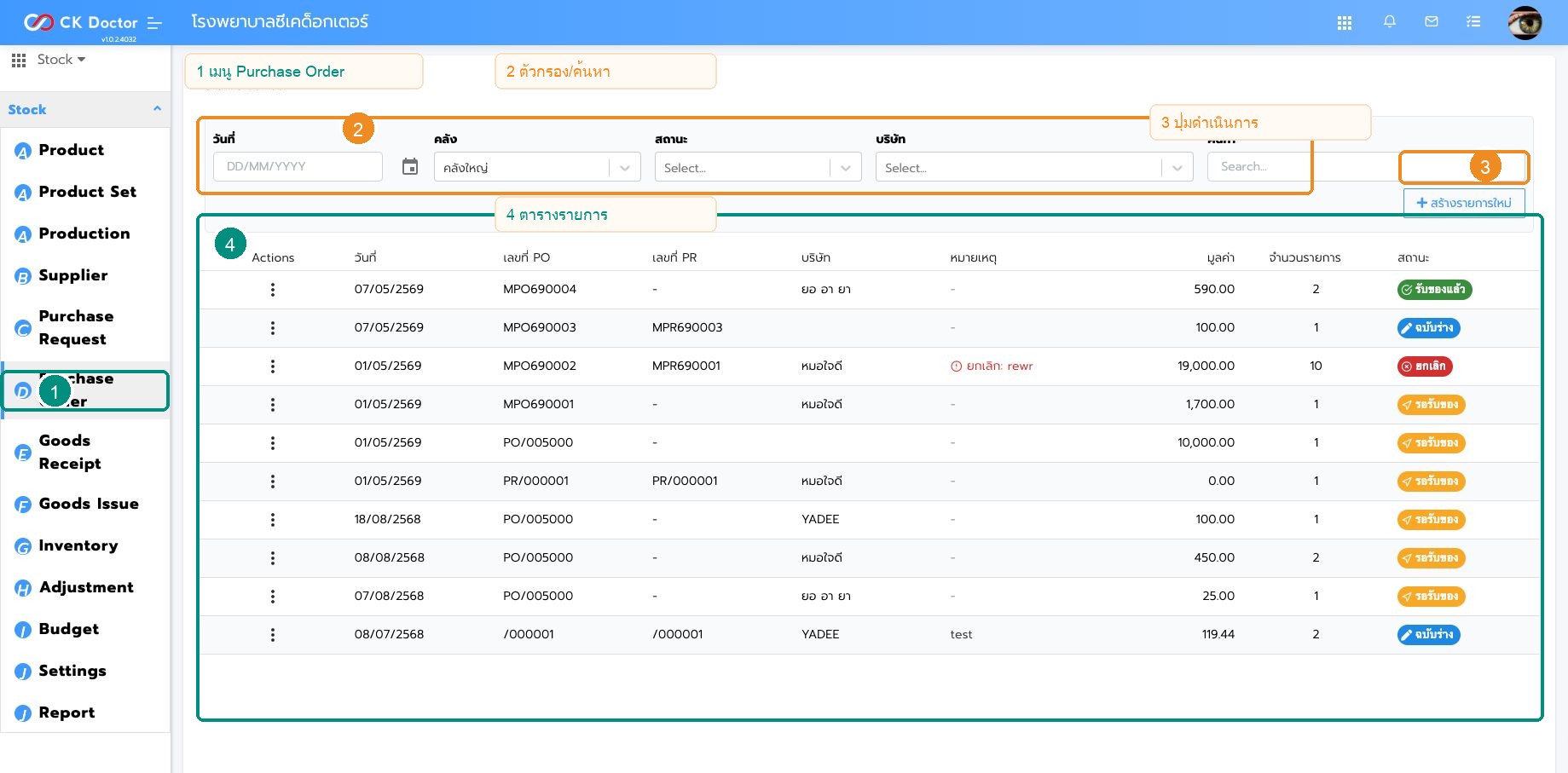Viewport: 1568px width, 773px height.
Task: Open the user avatar profile picture
Action: point(1525,23)
